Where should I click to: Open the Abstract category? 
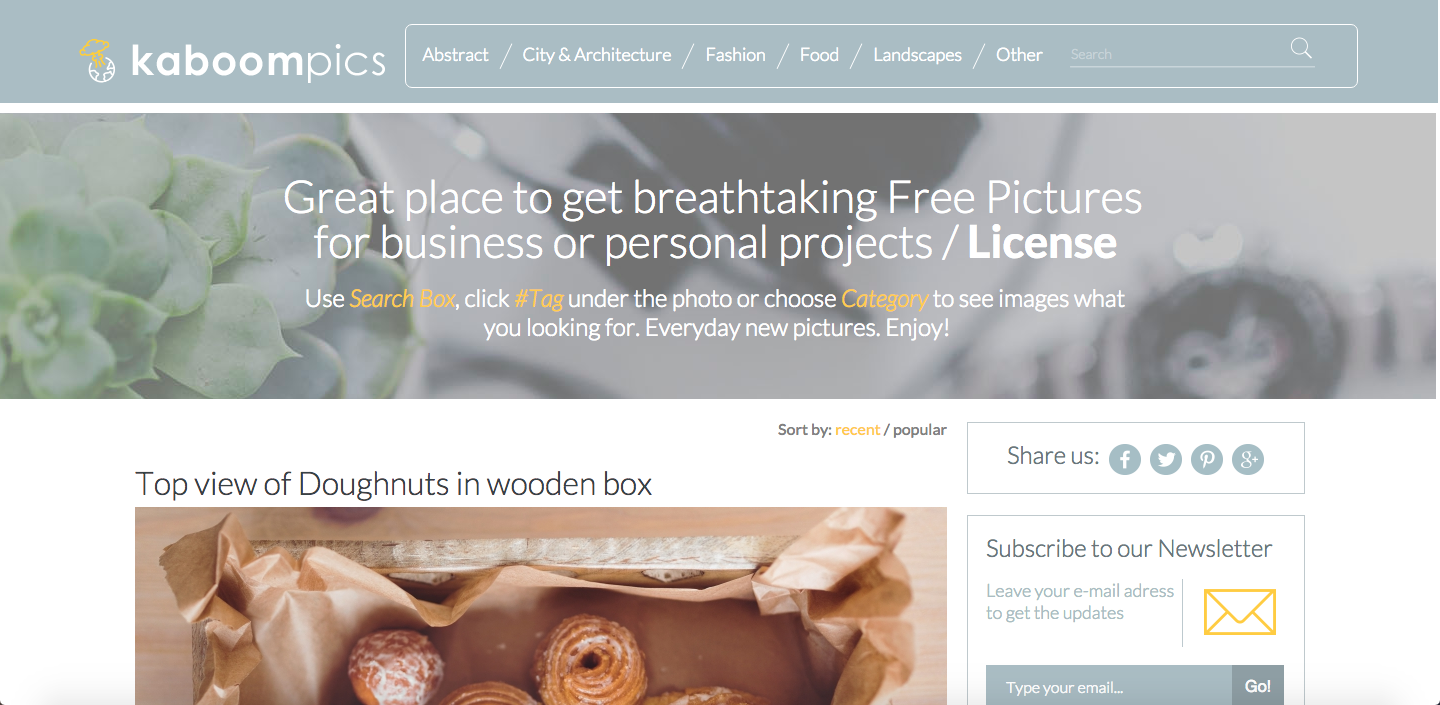click(x=456, y=55)
